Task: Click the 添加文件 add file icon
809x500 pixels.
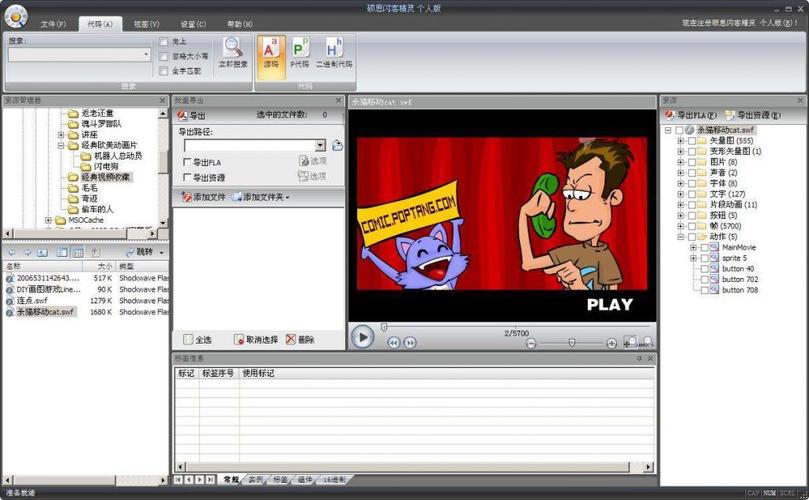Action: click(x=186, y=197)
